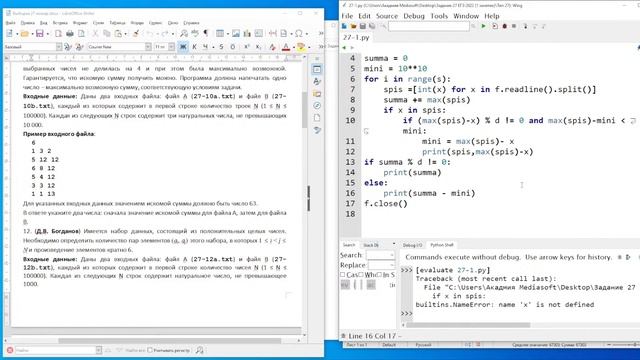Open the font name dropdown in Writer
Screen dimensions: 640x360
coord(148,47)
